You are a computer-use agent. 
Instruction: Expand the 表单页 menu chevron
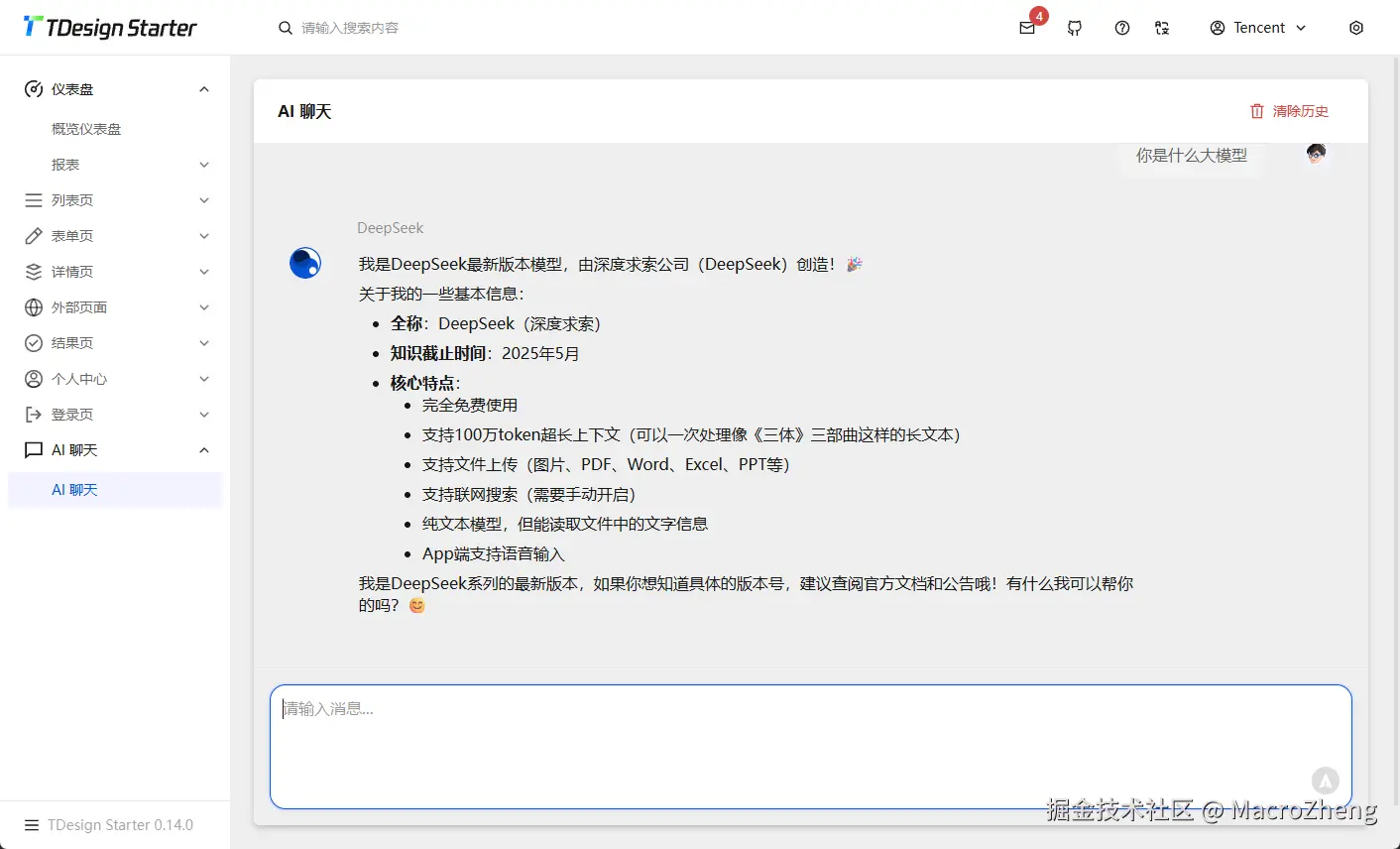[x=204, y=236]
